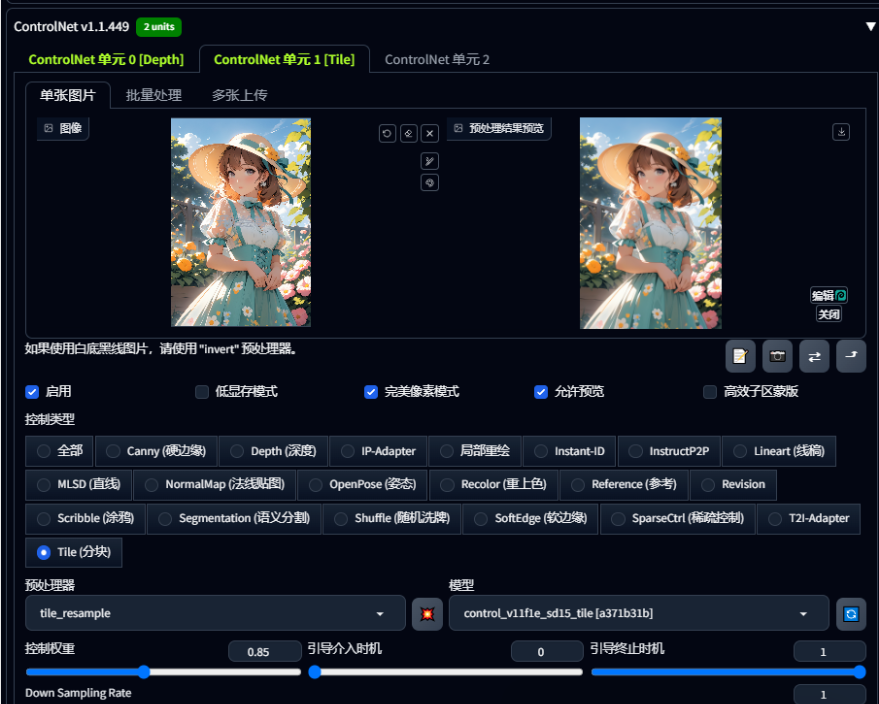Select MLSD (直线) control type
This screenshot has height=704, width=879.
78,485
